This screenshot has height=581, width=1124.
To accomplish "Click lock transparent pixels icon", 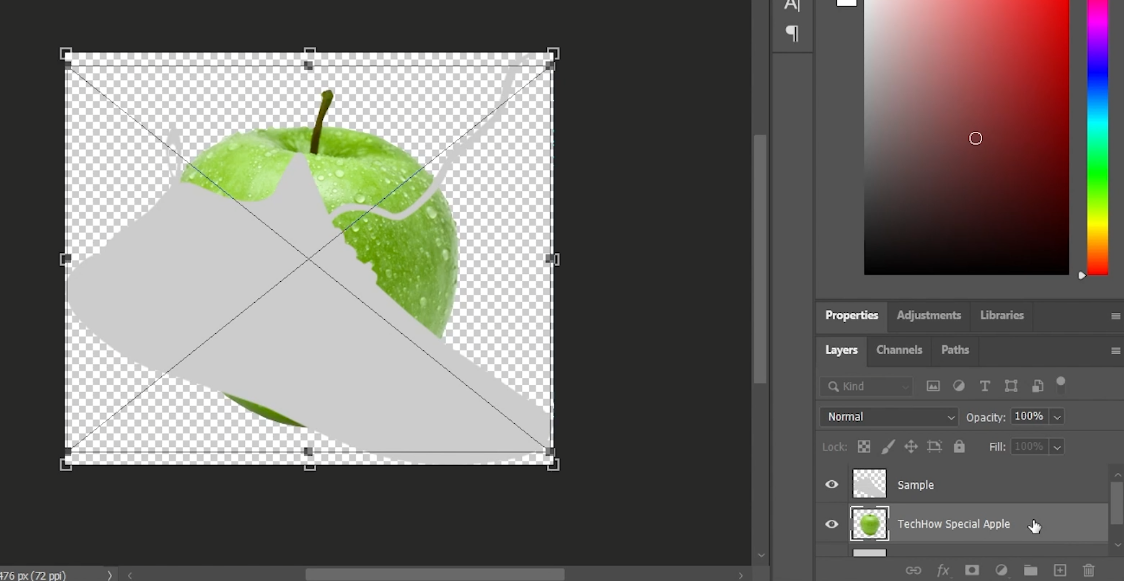I will [864, 447].
